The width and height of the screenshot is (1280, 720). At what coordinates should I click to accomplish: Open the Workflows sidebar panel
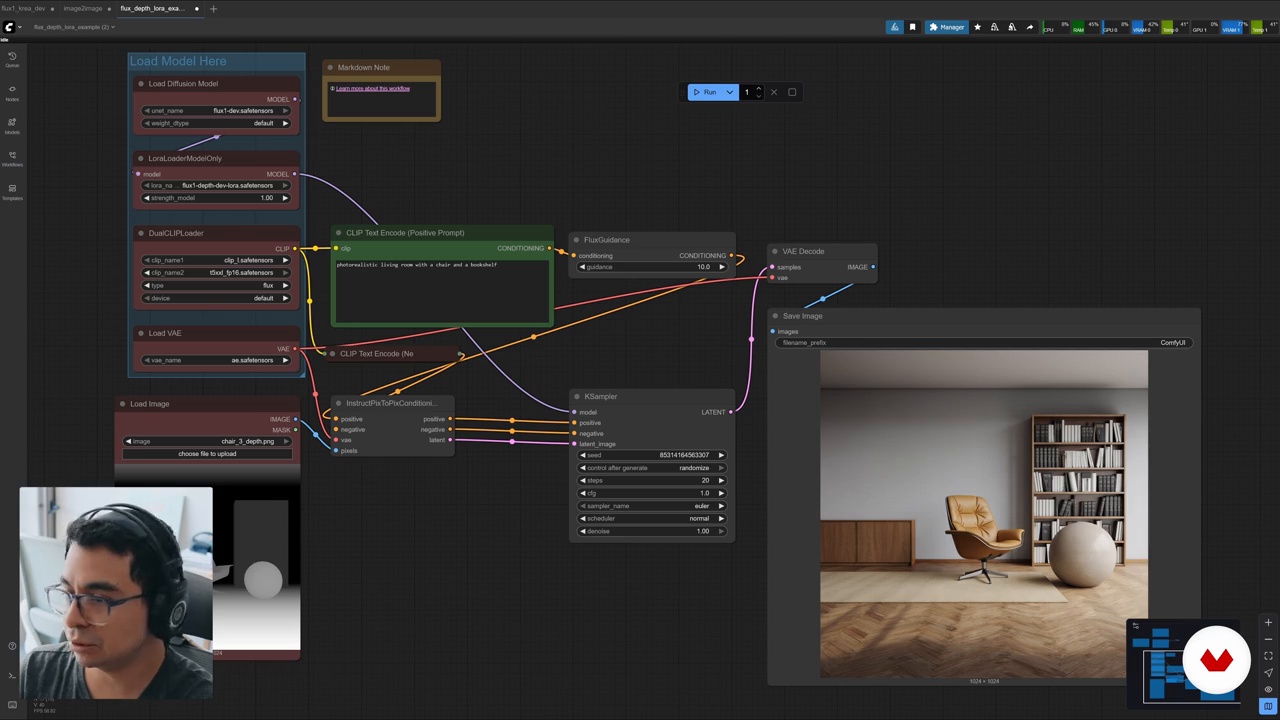[12, 157]
